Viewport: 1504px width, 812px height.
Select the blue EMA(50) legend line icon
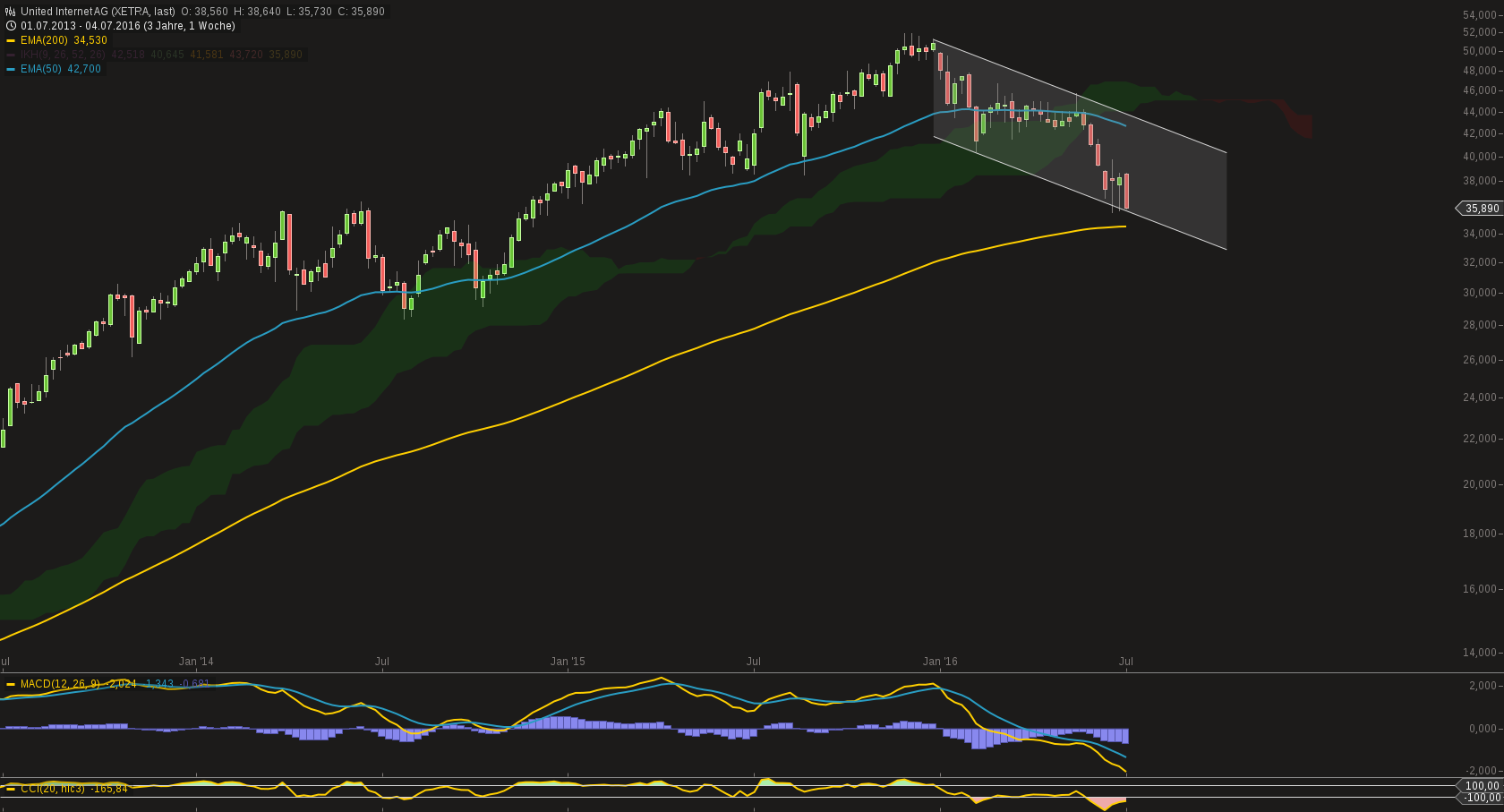pyautogui.click(x=9, y=69)
